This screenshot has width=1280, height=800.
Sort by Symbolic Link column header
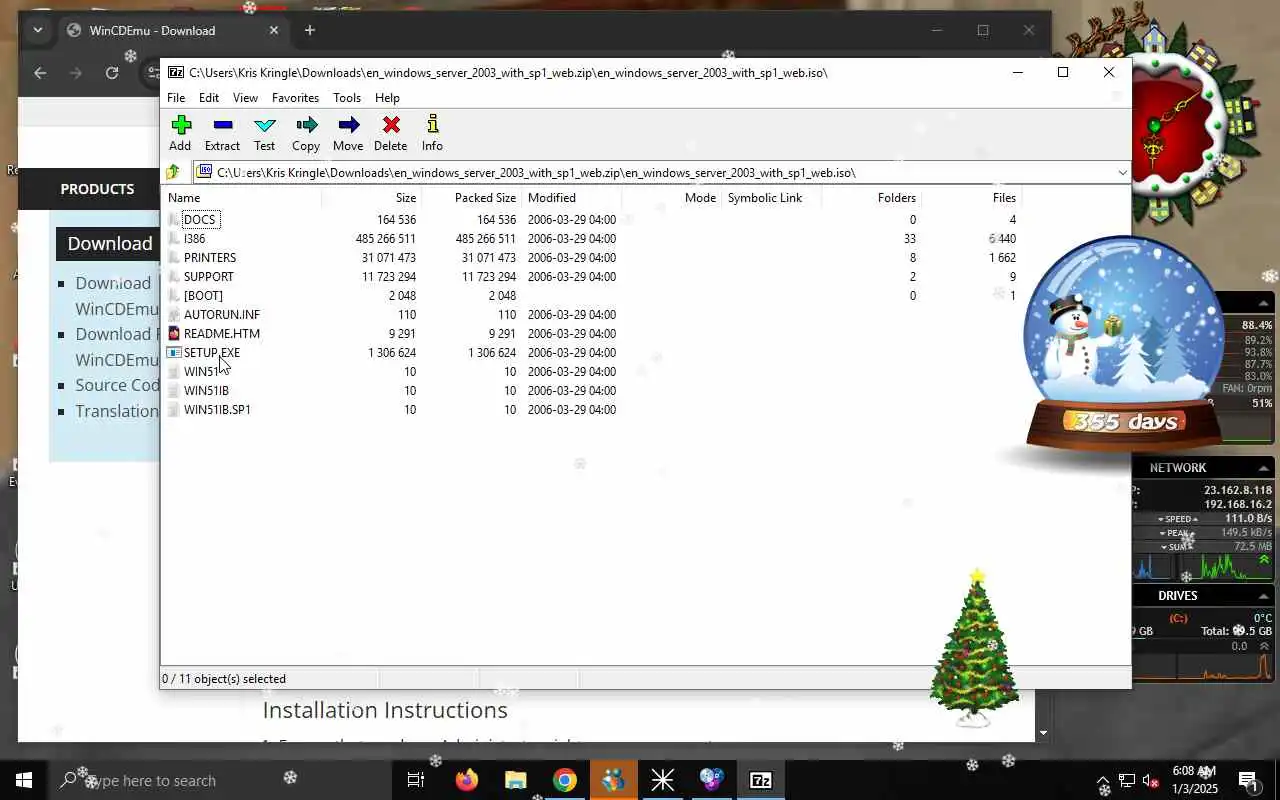point(771,197)
